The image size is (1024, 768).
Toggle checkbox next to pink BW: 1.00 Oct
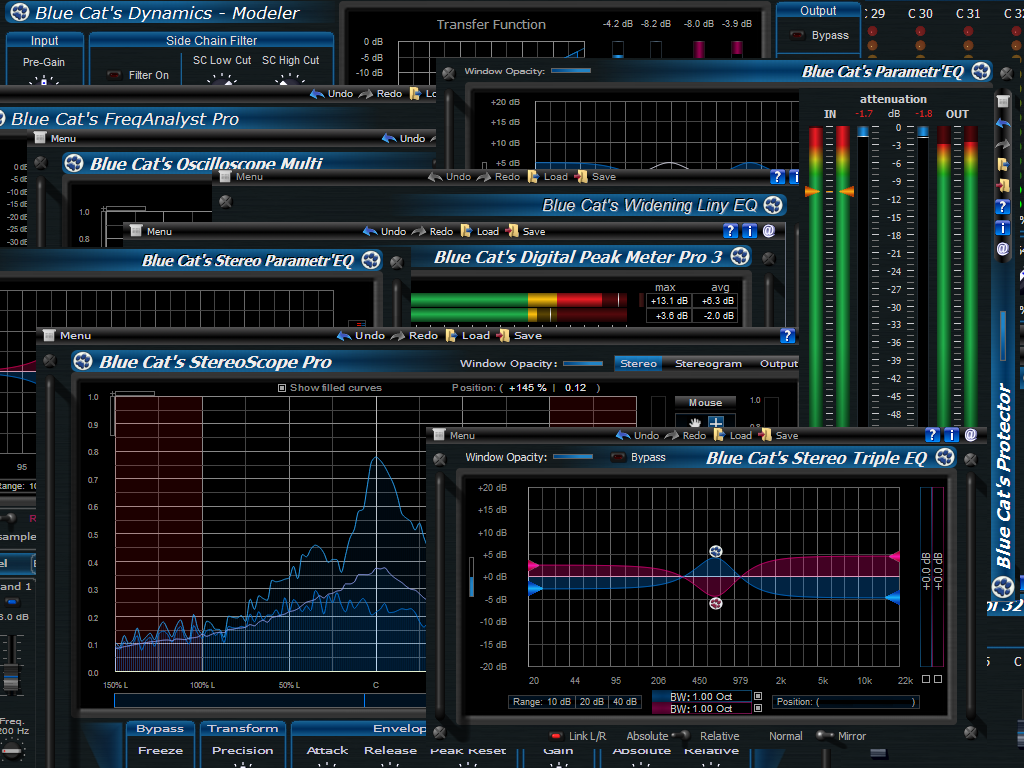point(758,708)
